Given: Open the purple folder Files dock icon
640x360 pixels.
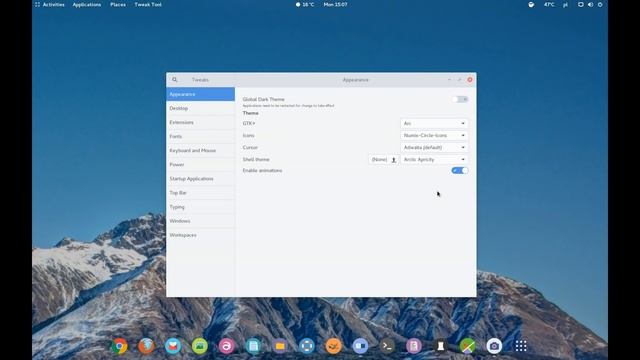Looking at the screenshot, I should pos(280,346).
